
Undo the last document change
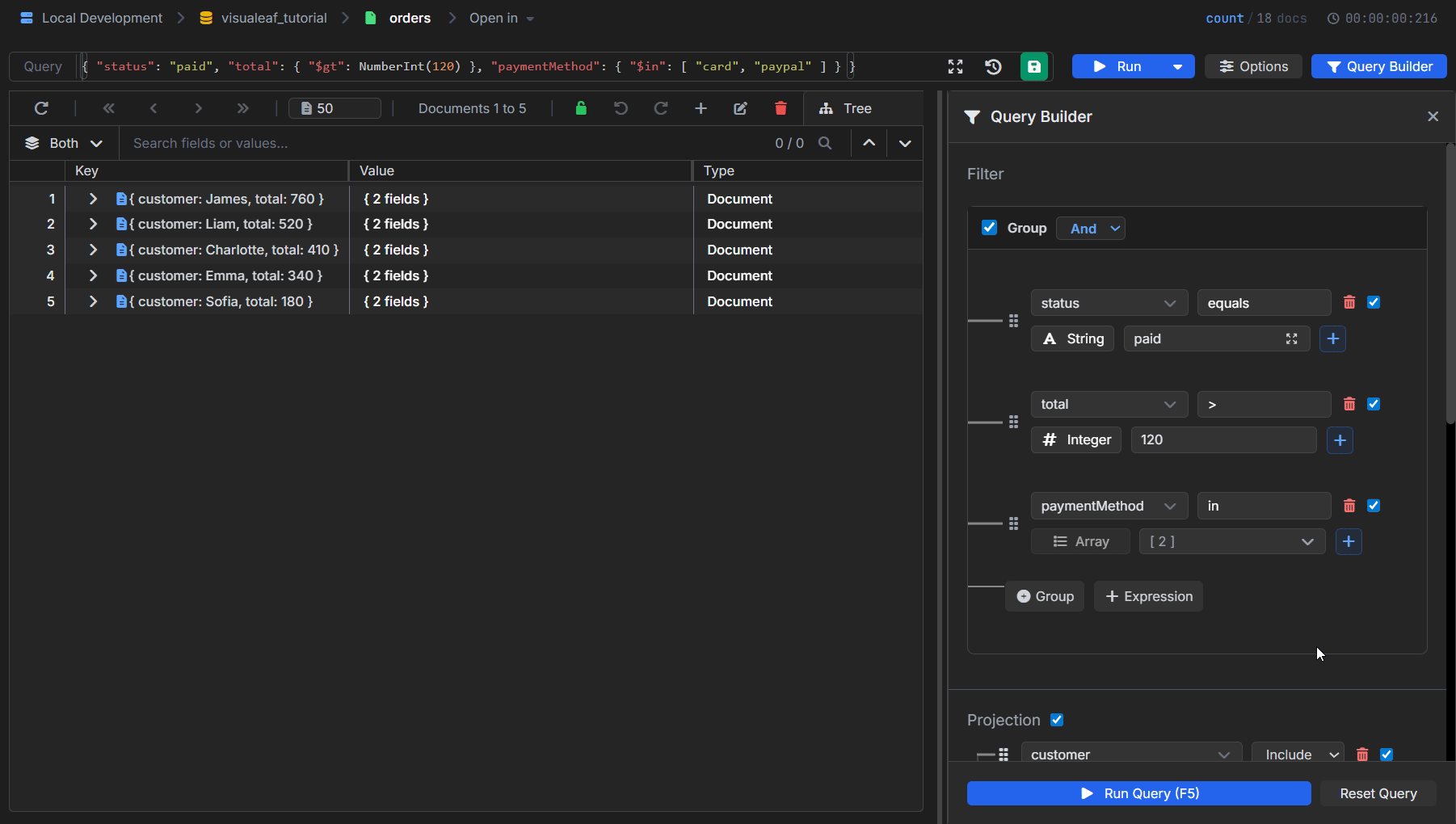621,108
